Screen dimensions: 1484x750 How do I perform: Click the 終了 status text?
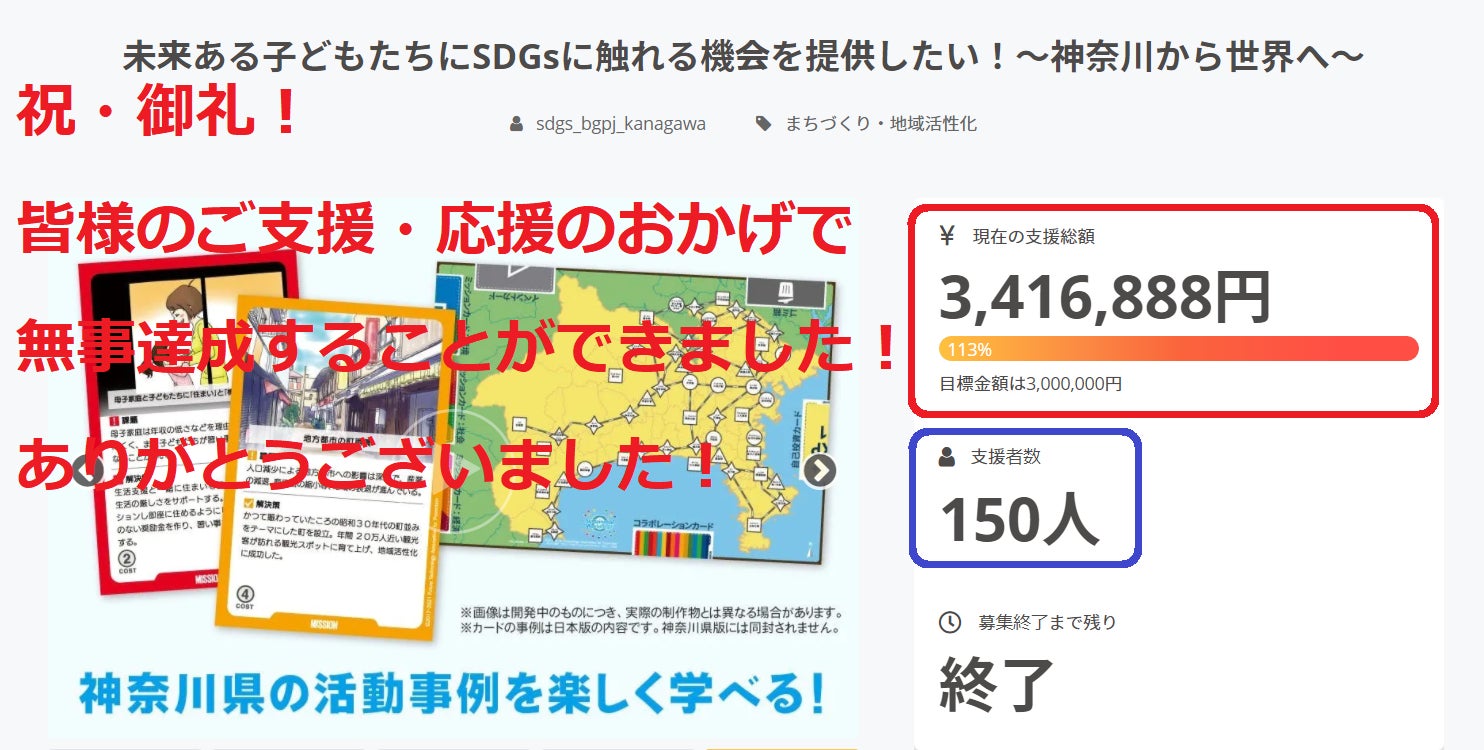997,685
